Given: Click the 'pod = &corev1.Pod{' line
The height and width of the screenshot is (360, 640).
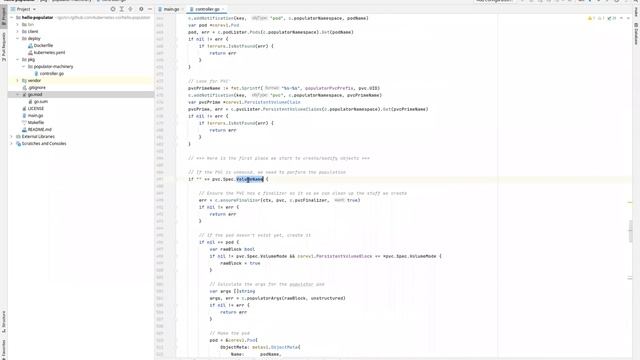Looking at the screenshot, I should coord(233,340).
